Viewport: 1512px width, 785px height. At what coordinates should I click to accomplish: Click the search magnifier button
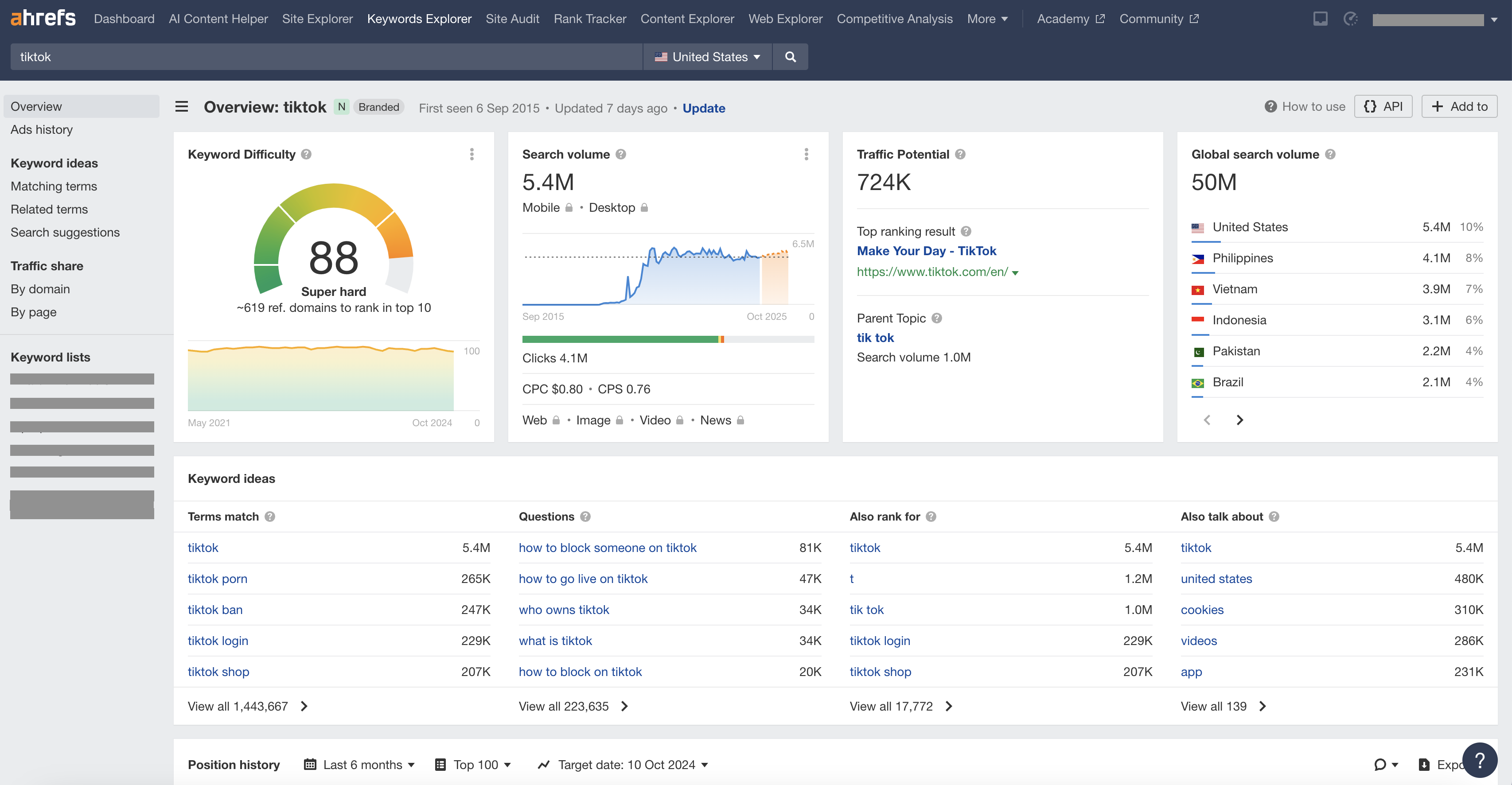pos(790,57)
